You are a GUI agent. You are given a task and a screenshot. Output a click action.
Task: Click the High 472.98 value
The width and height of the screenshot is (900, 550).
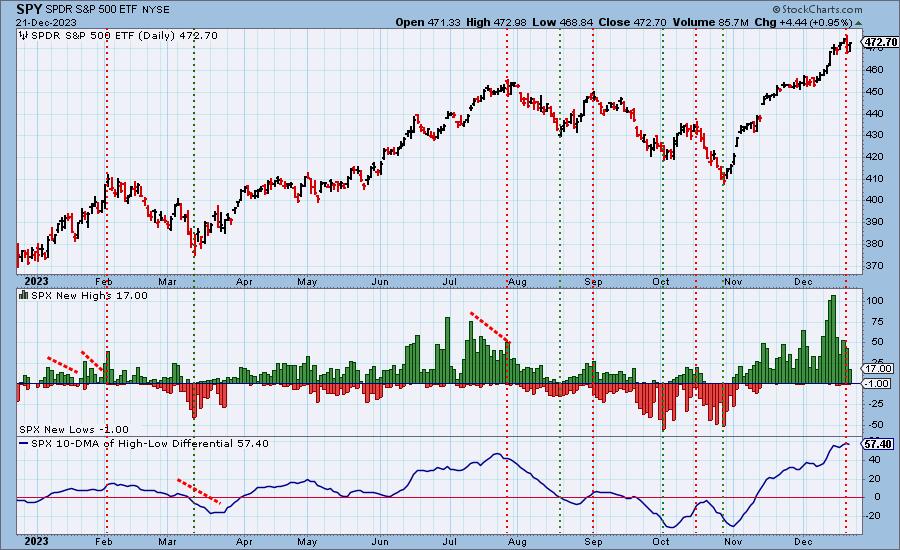[496, 22]
